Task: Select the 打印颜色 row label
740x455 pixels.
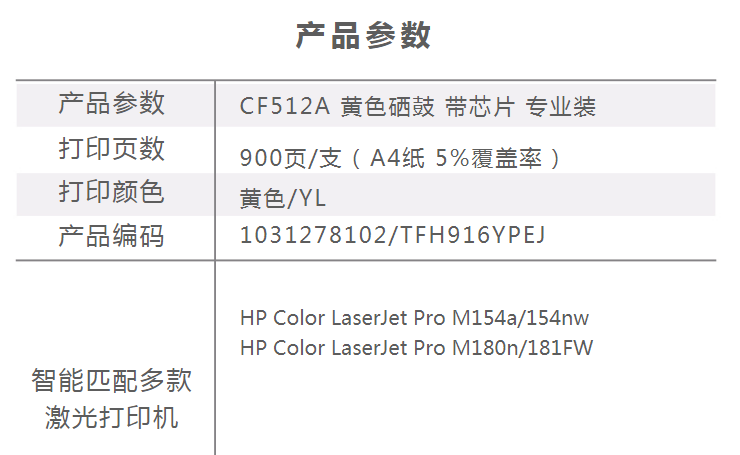Action: click(x=111, y=192)
